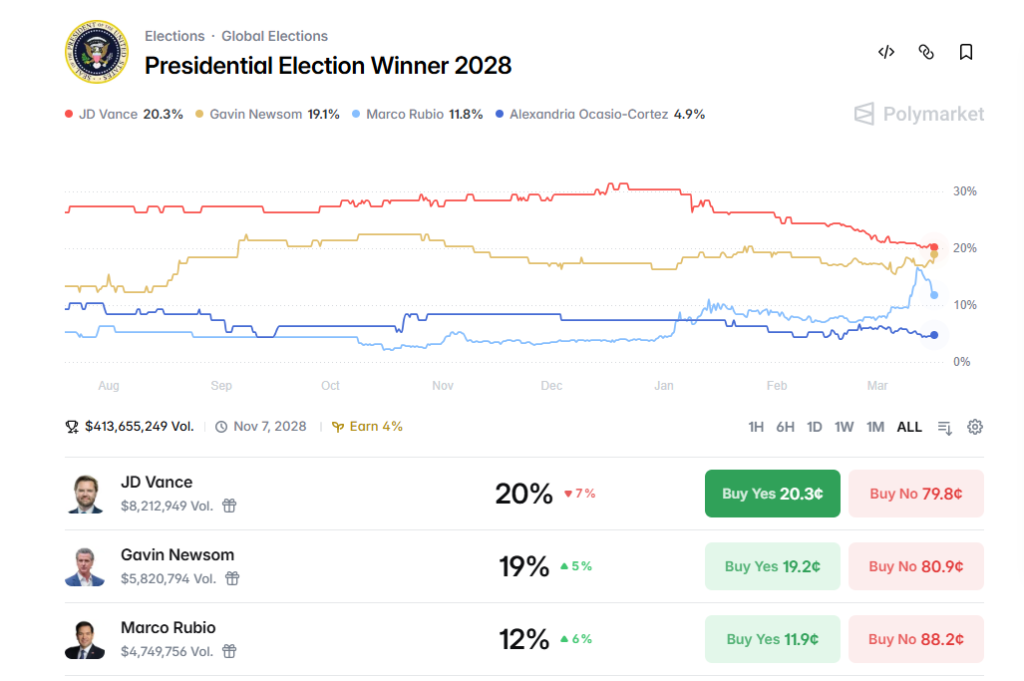Toggle Marco Rubio series in chart legend
Viewport: 1024px width, 681px height.
click(354, 114)
